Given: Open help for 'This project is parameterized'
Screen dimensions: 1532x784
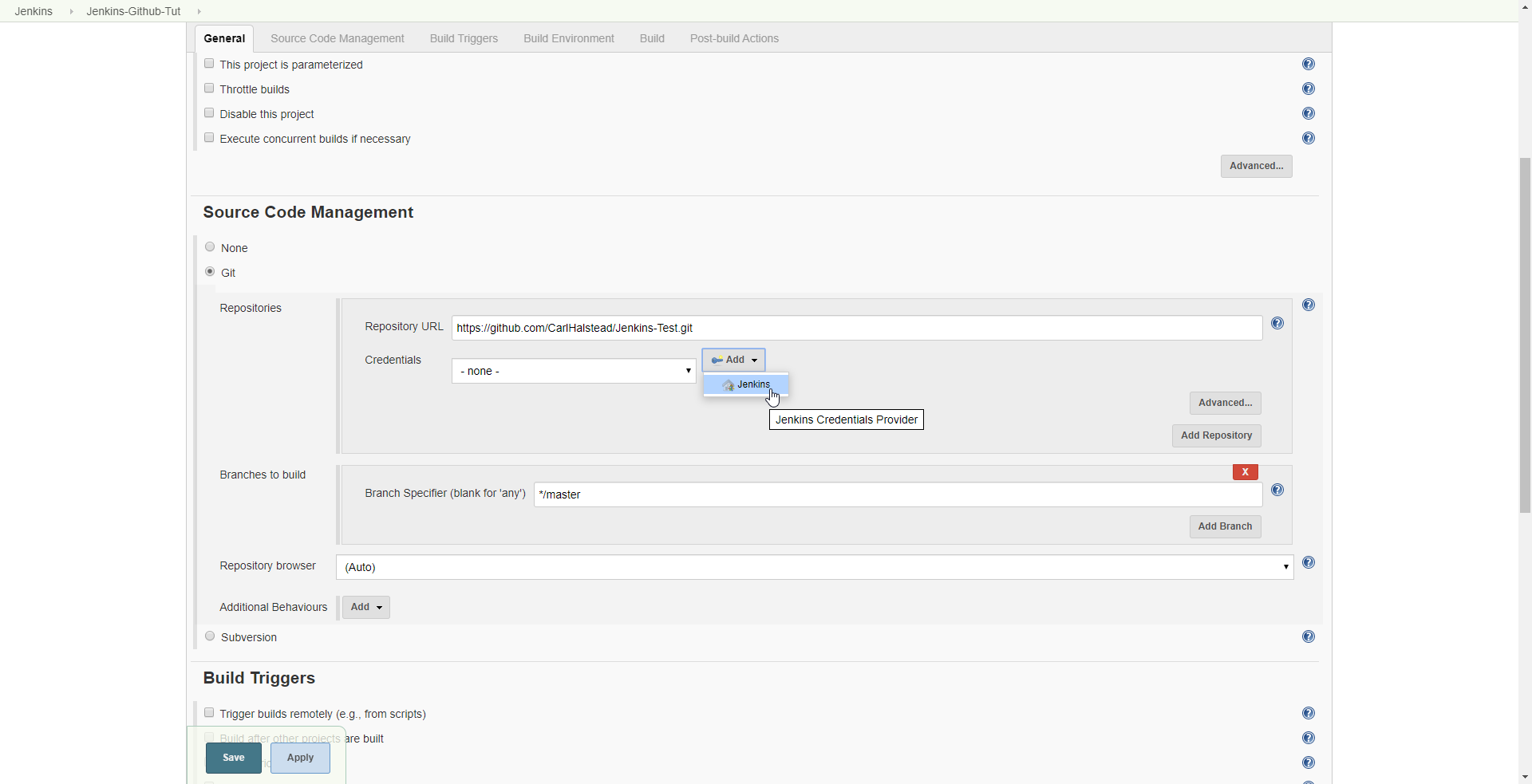Looking at the screenshot, I should (x=1309, y=64).
